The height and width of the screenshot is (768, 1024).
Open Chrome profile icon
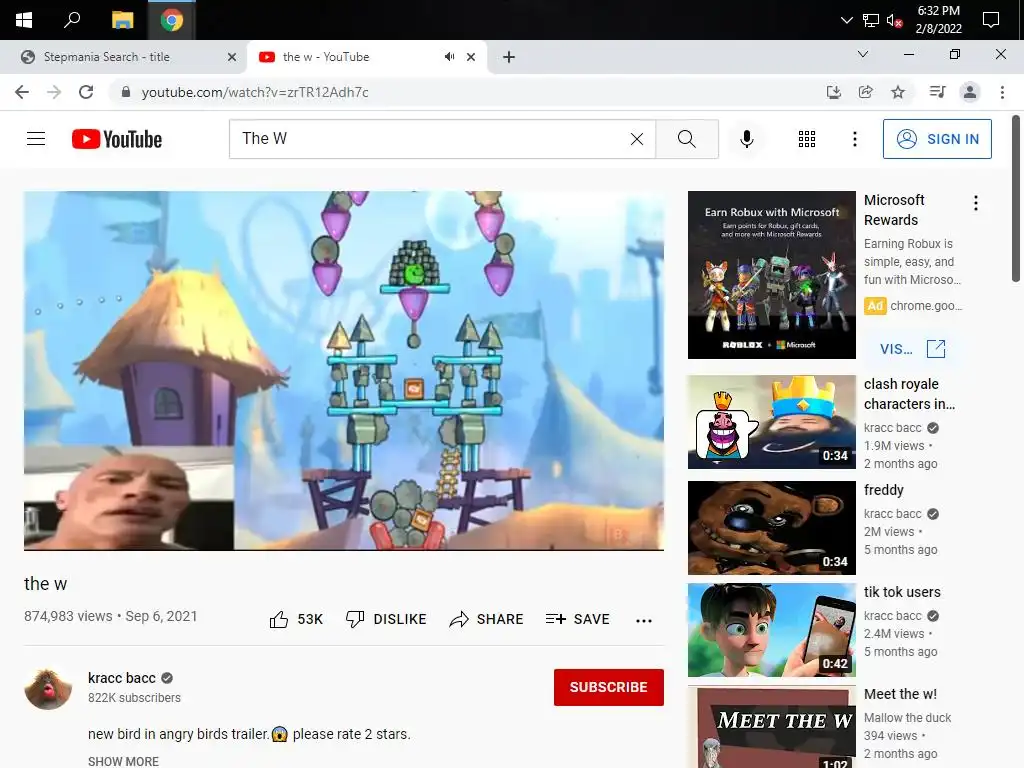970,92
